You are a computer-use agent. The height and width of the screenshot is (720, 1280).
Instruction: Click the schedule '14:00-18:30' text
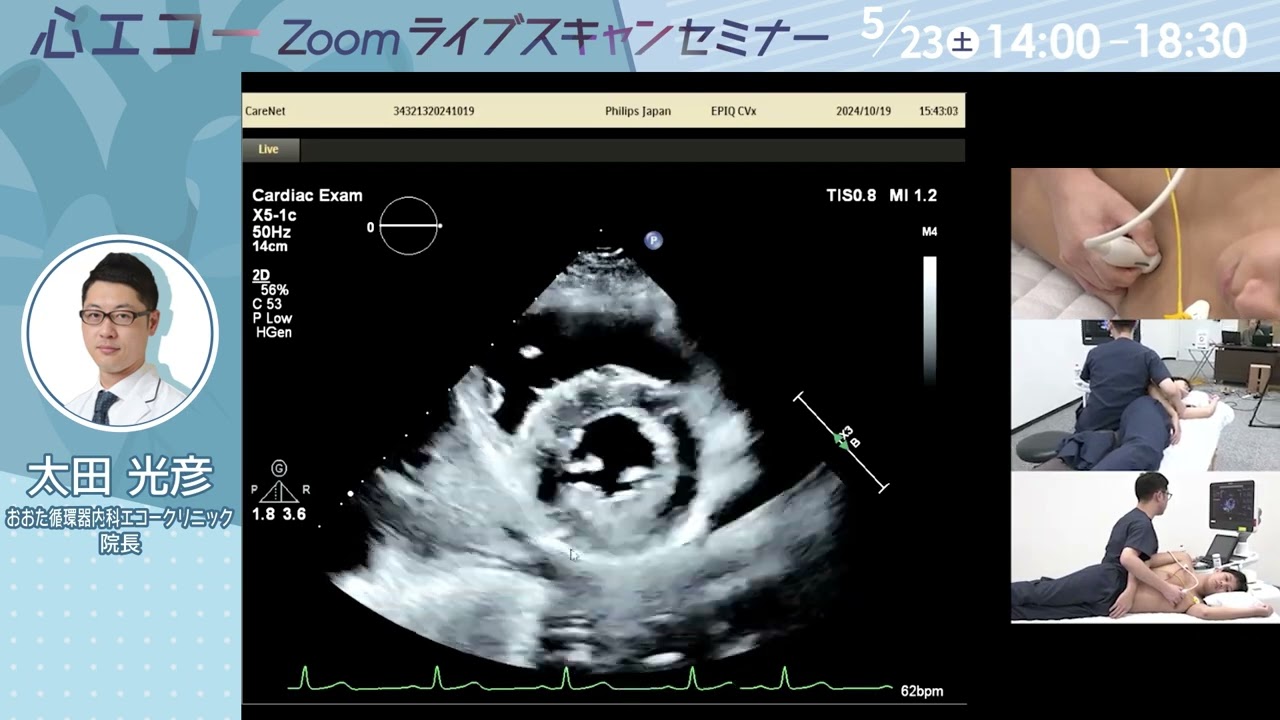[1116, 42]
